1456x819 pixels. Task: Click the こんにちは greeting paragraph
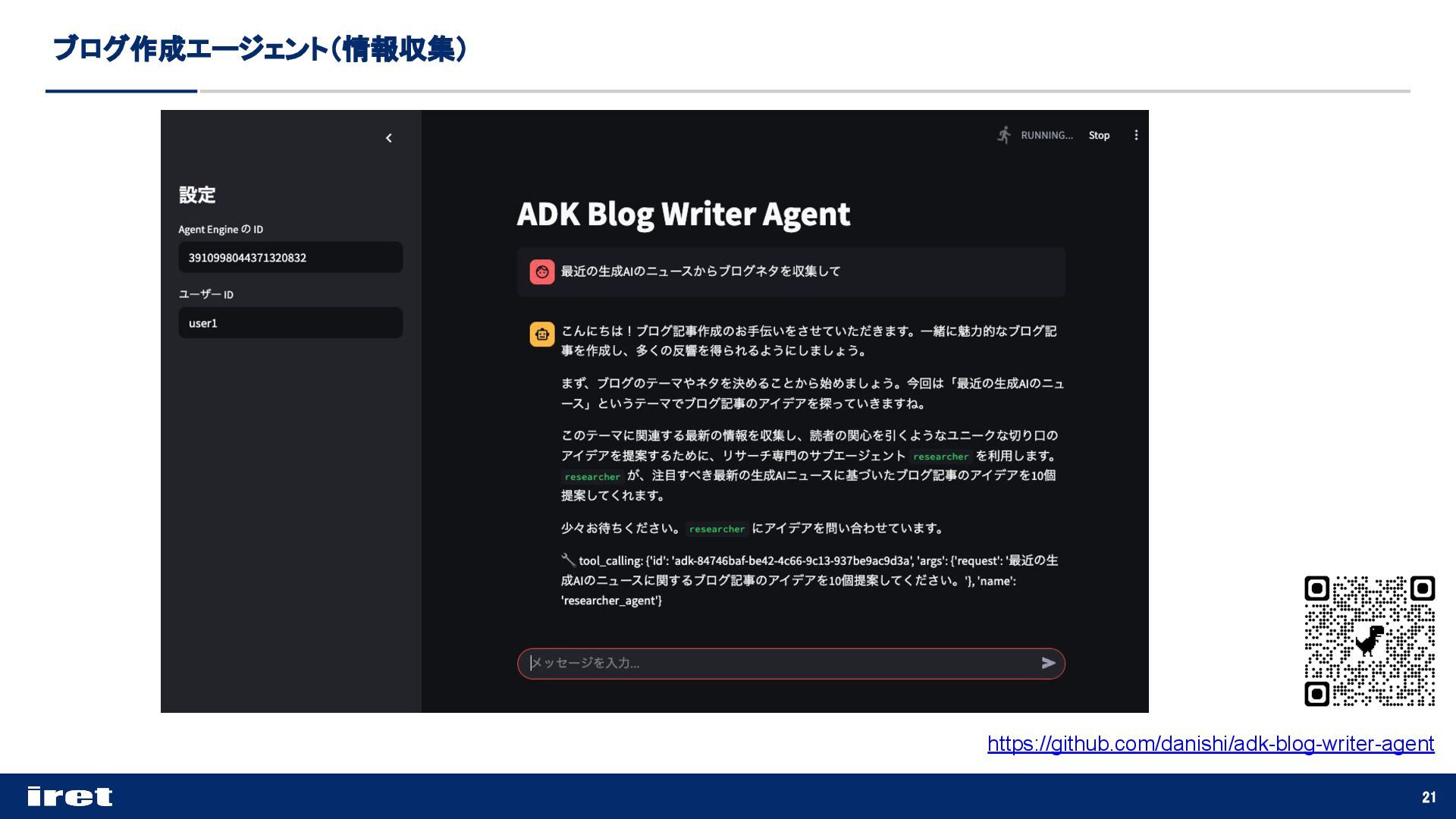[808, 340]
